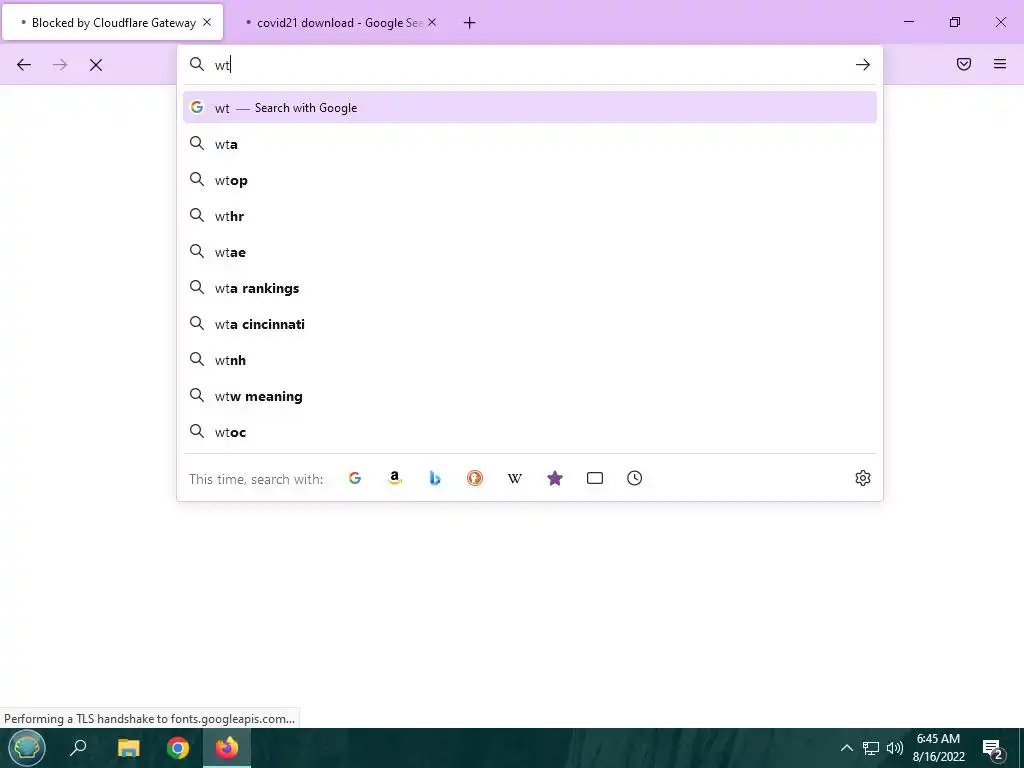1024x768 pixels.
Task: Choose the 'wta' suggestion
Action: 530,144
